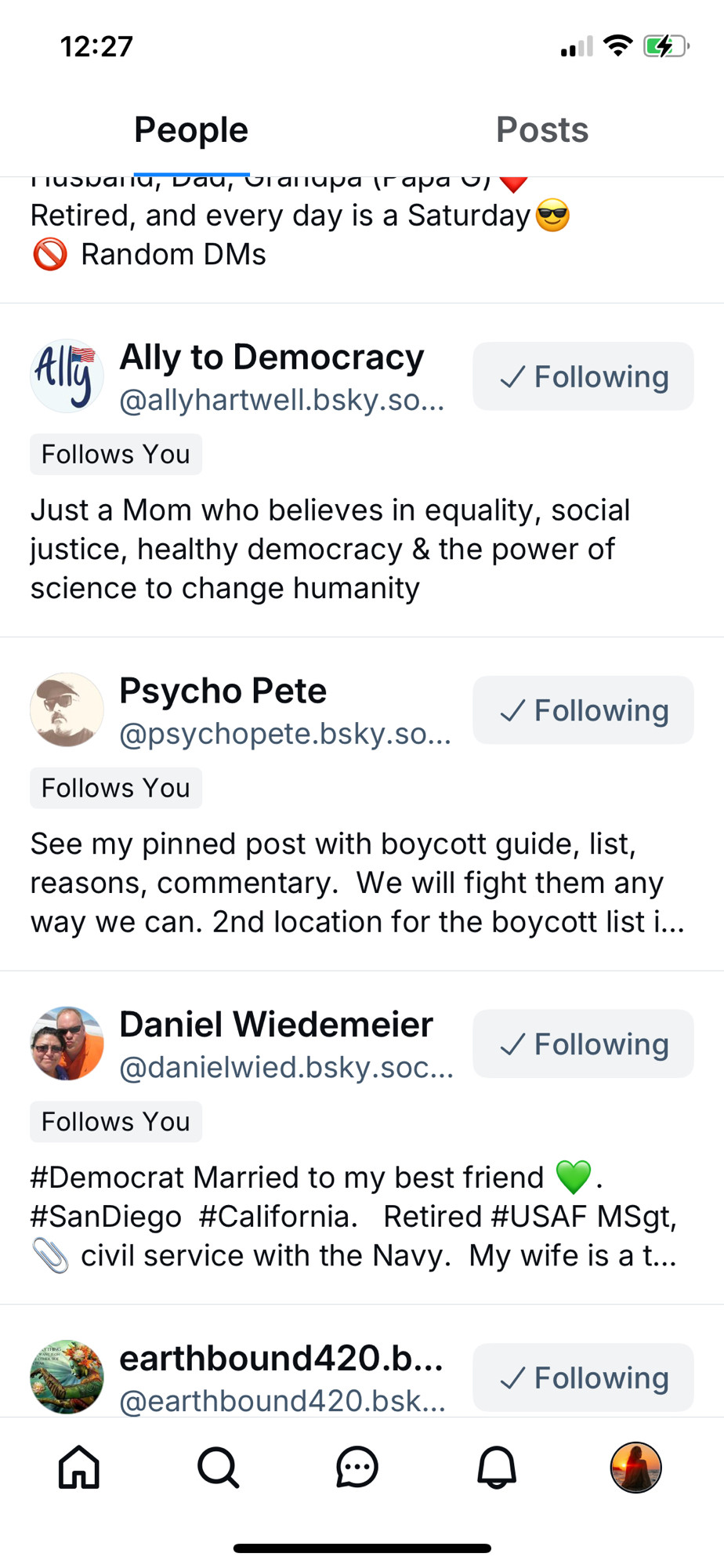View the Psycho Pete avatar image
Image resolution: width=724 pixels, height=1568 pixels.
click(x=67, y=710)
